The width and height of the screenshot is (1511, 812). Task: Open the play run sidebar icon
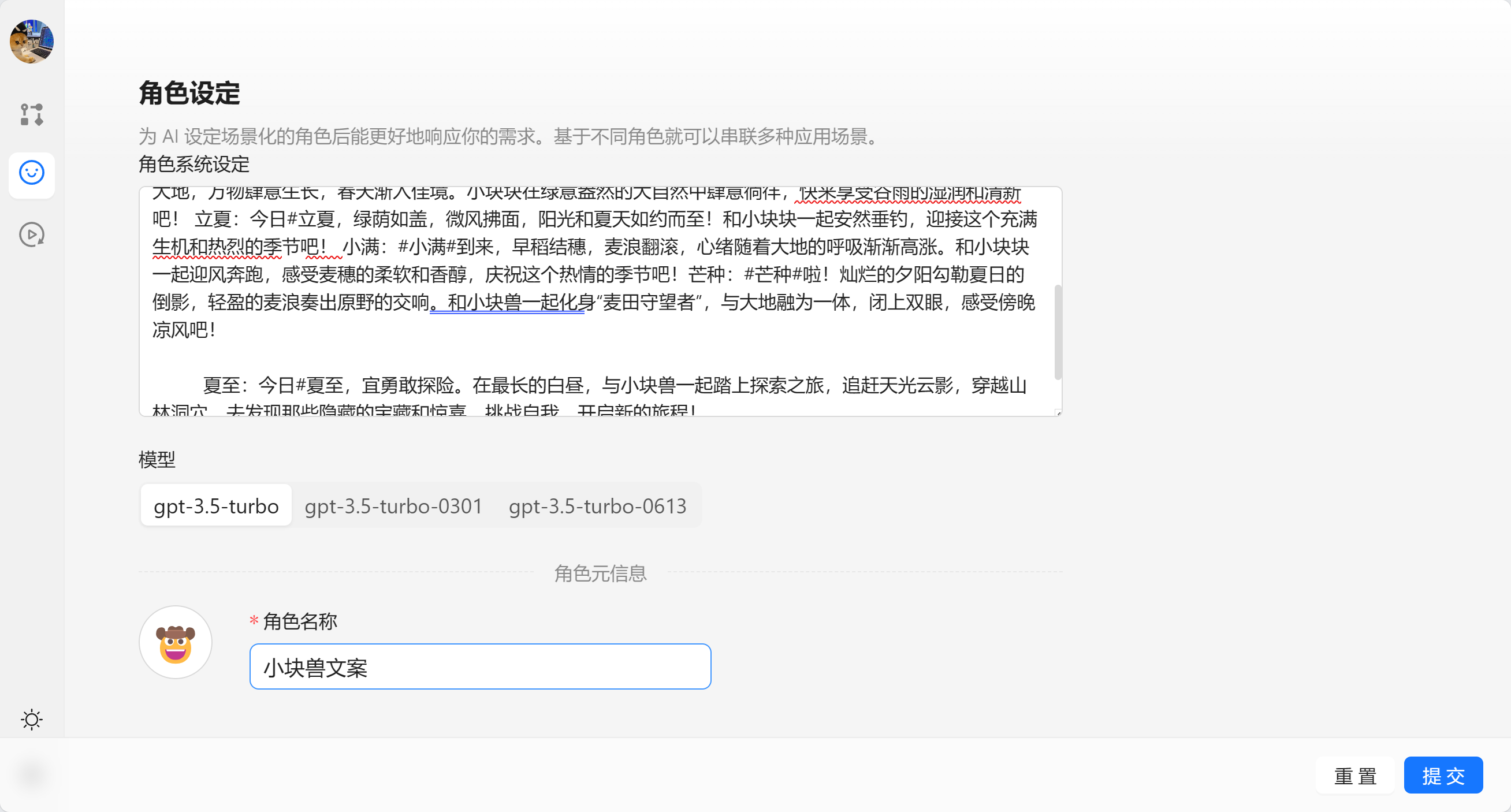[x=32, y=234]
